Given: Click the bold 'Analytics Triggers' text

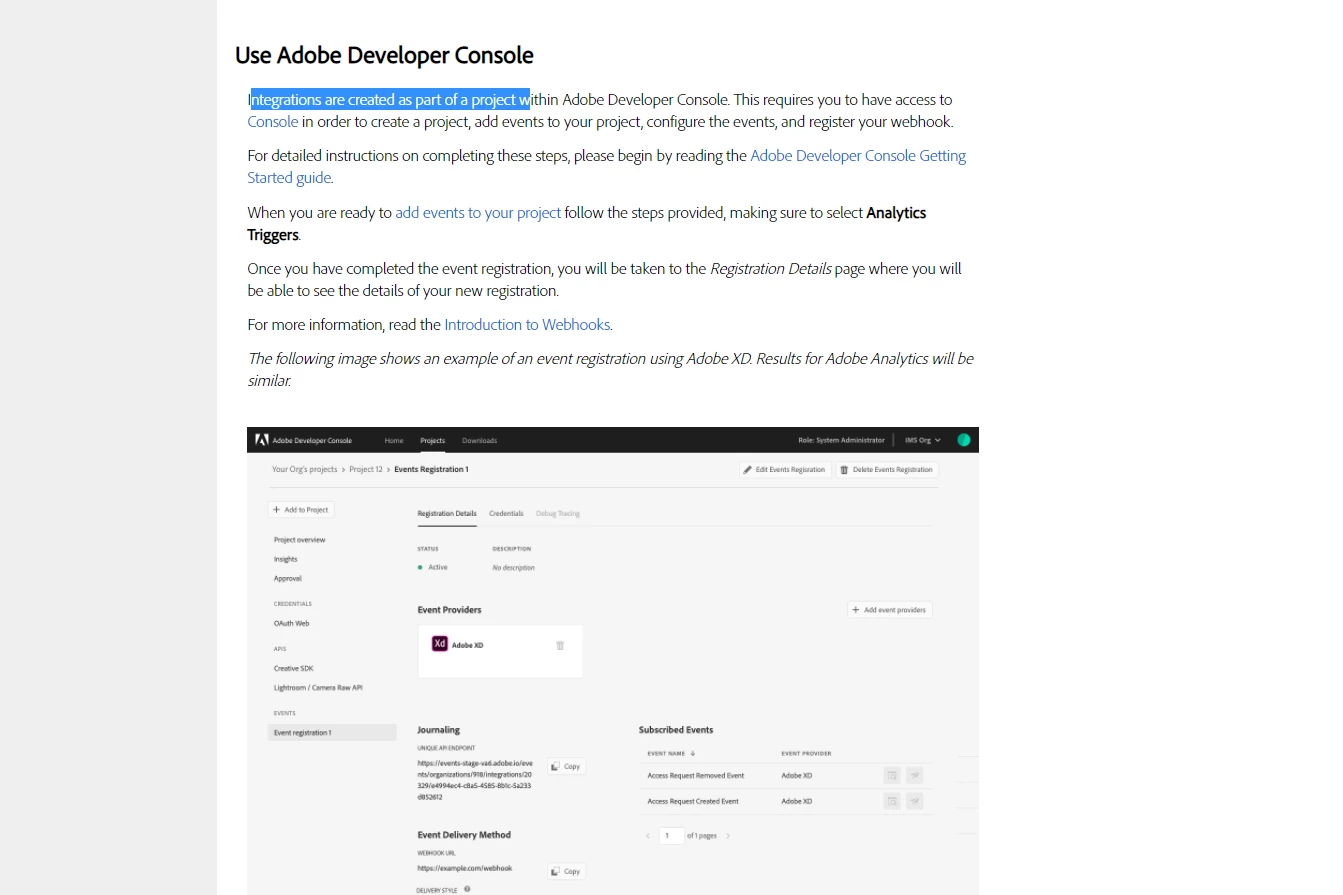Looking at the screenshot, I should pos(587,224).
